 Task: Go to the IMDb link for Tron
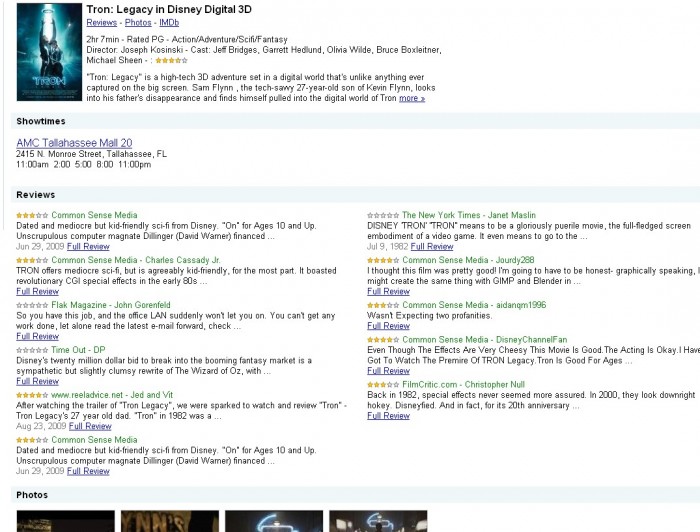point(170,22)
